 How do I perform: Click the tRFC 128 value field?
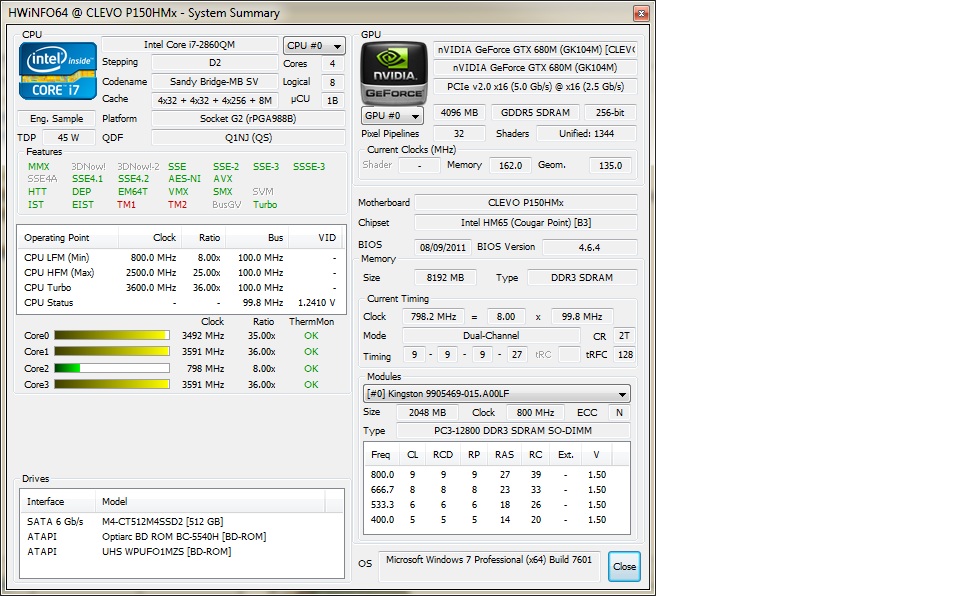[x=625, y=355]
